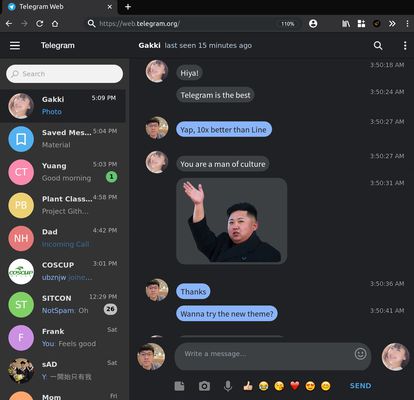Record a voice message with microphone icon

(x=228, y=386)
